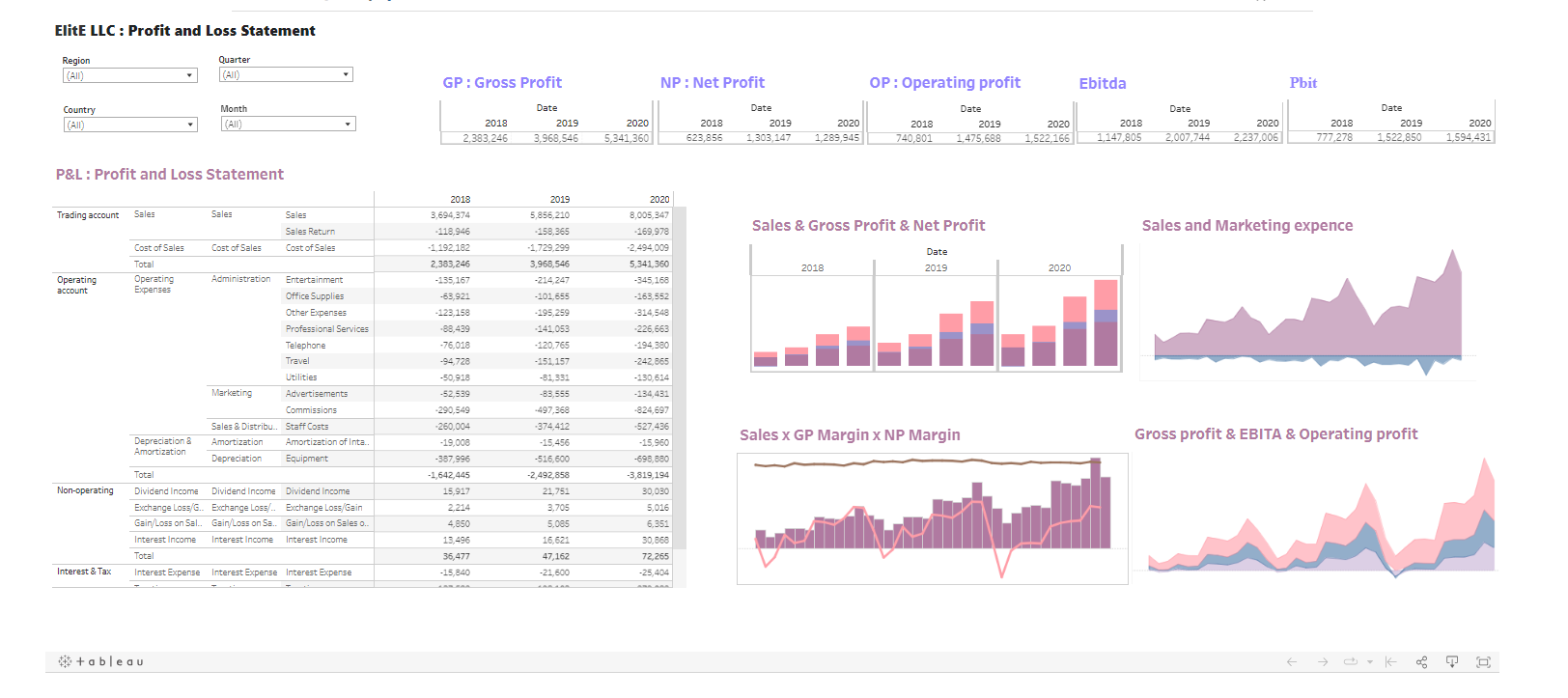Click the Tableau logo at bottom left

point(101,661)
